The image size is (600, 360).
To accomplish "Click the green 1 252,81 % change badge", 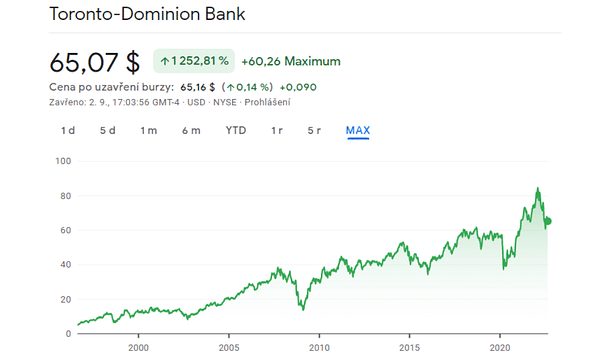I will 194,61.
